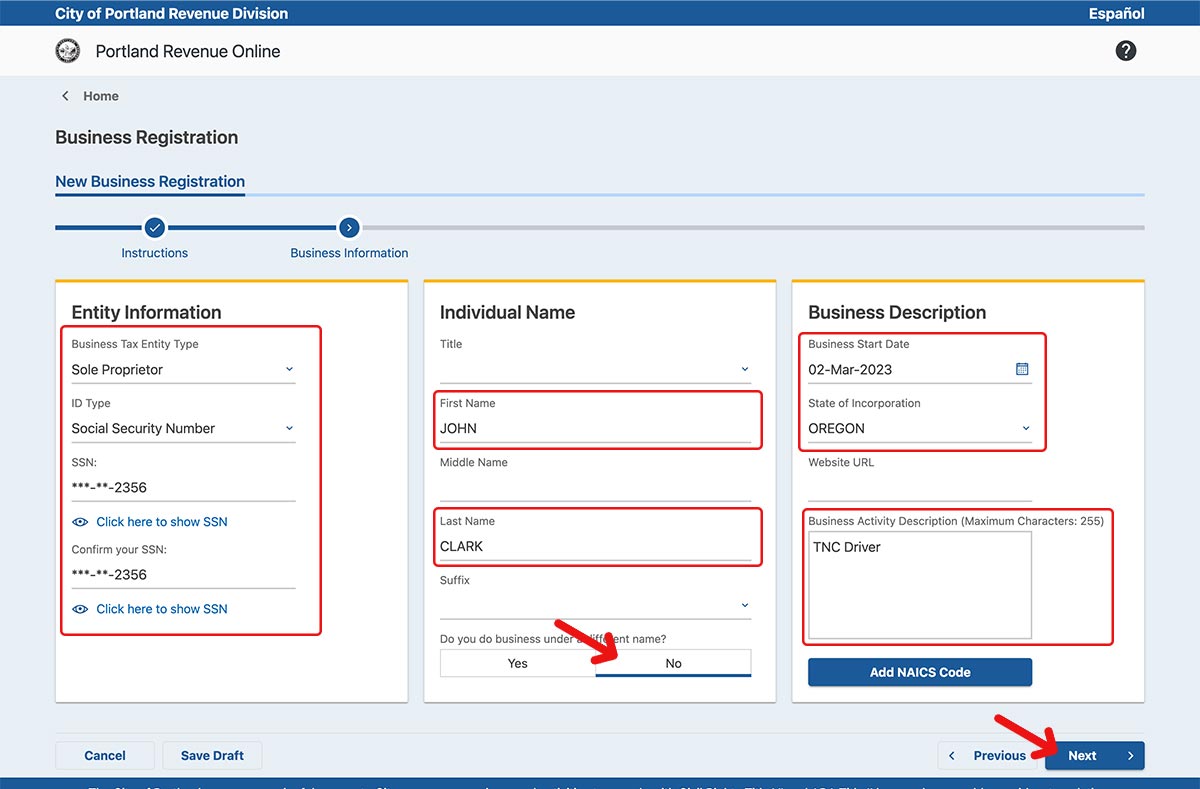Image resolution: width=1200 pixels, height=789 pixels.
Task: Click the back arrow beside Home
Action: [x=66, y=96]
